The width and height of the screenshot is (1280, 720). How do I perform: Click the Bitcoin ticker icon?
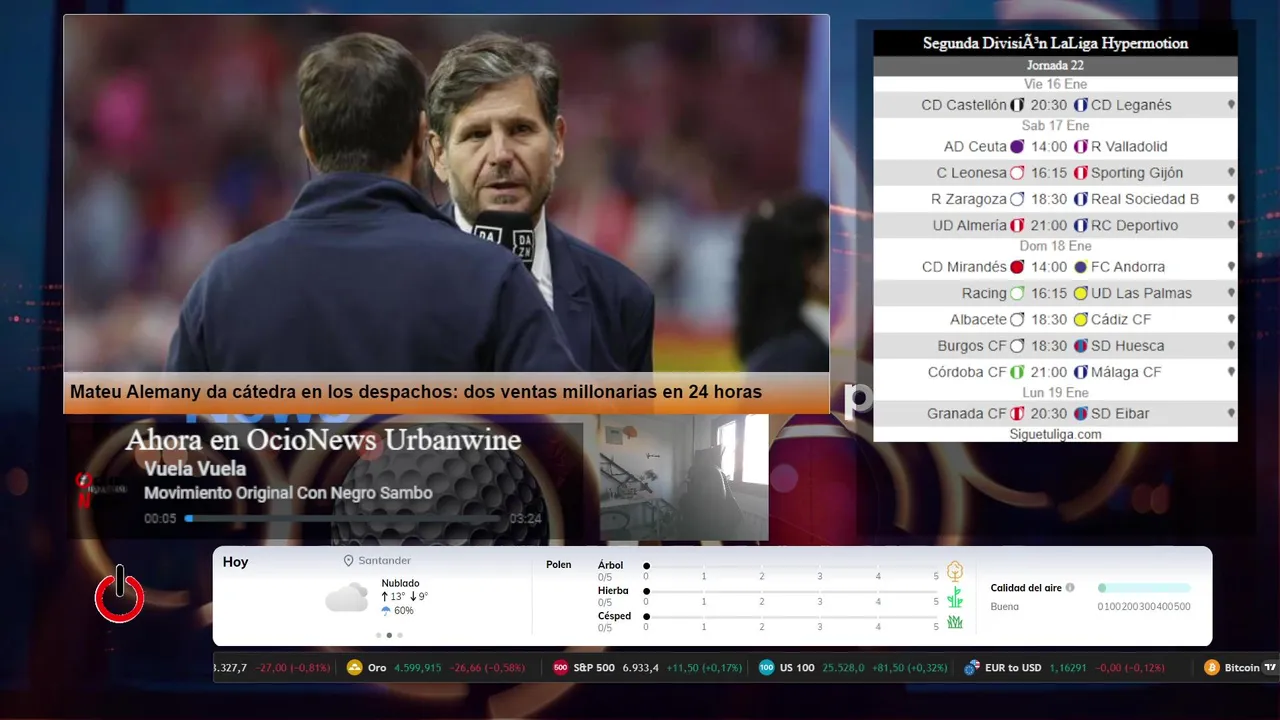[x=1212, y=667]
